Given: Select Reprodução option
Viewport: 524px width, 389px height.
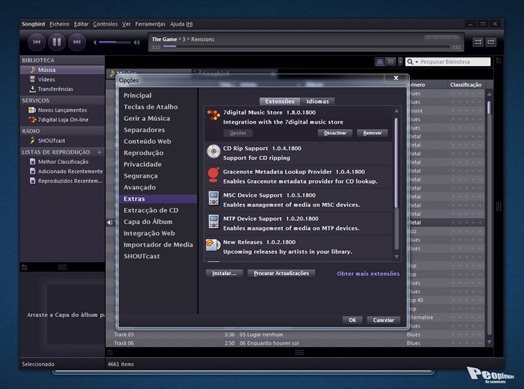Looking at the screenshot, I should [x=143, y=153].
